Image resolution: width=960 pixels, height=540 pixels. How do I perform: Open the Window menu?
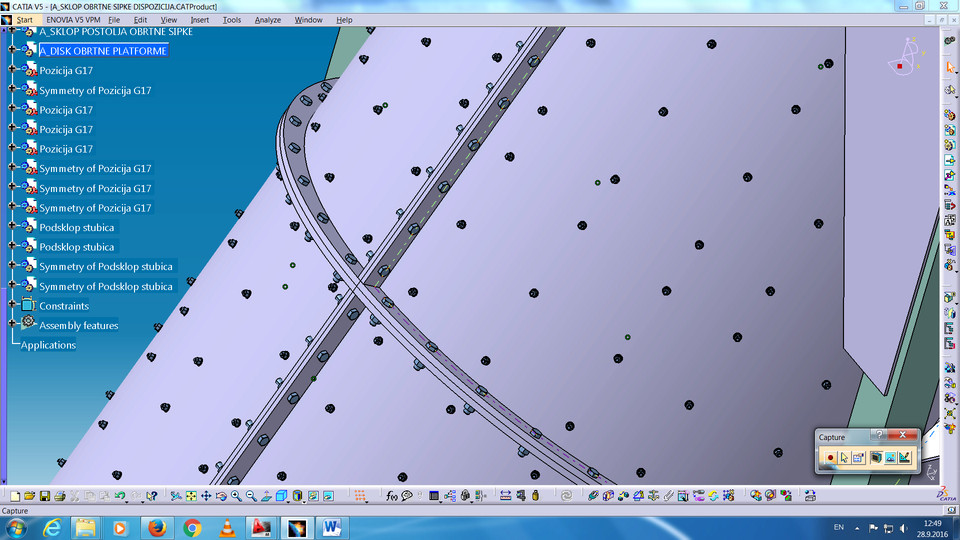point(308,20)
